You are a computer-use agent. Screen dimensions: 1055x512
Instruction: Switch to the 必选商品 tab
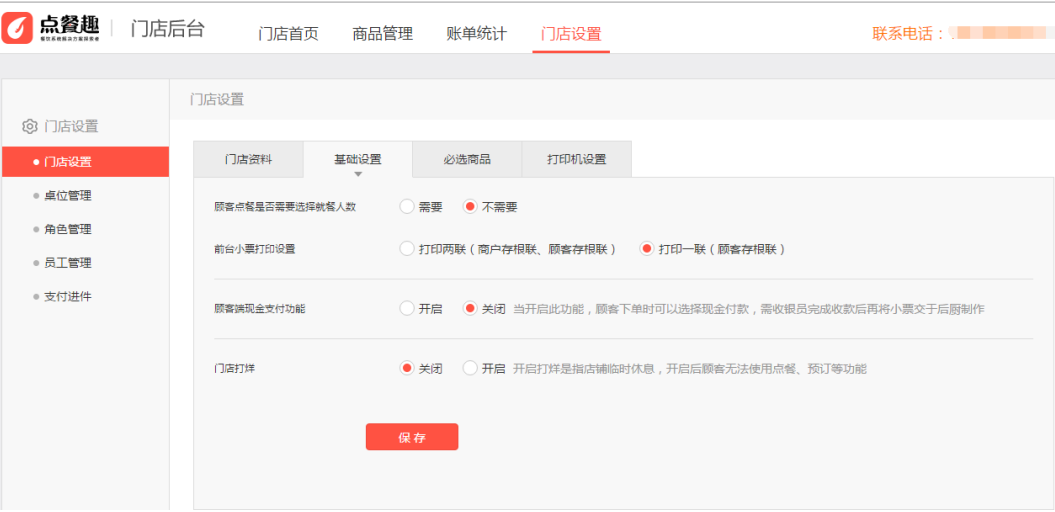tap(467, 159)
